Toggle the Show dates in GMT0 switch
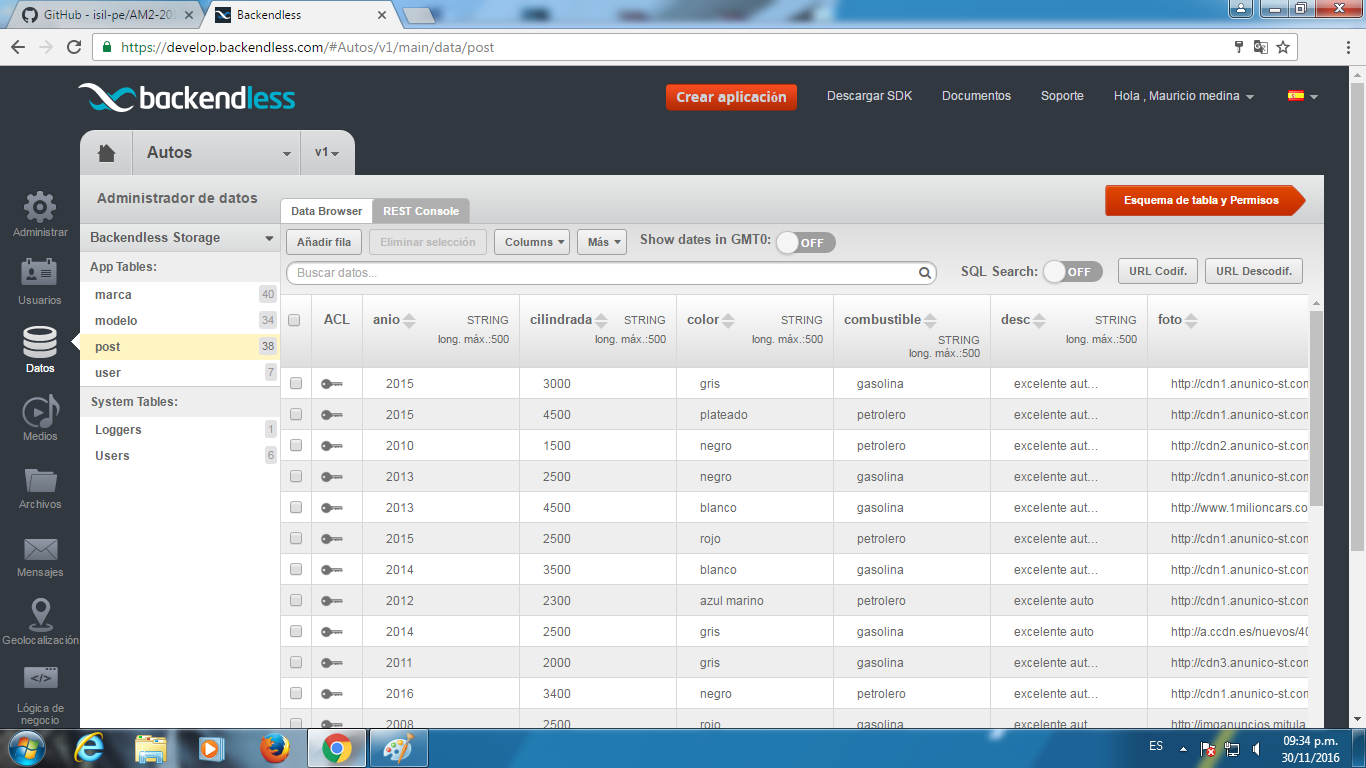 [x=805, y=242]
